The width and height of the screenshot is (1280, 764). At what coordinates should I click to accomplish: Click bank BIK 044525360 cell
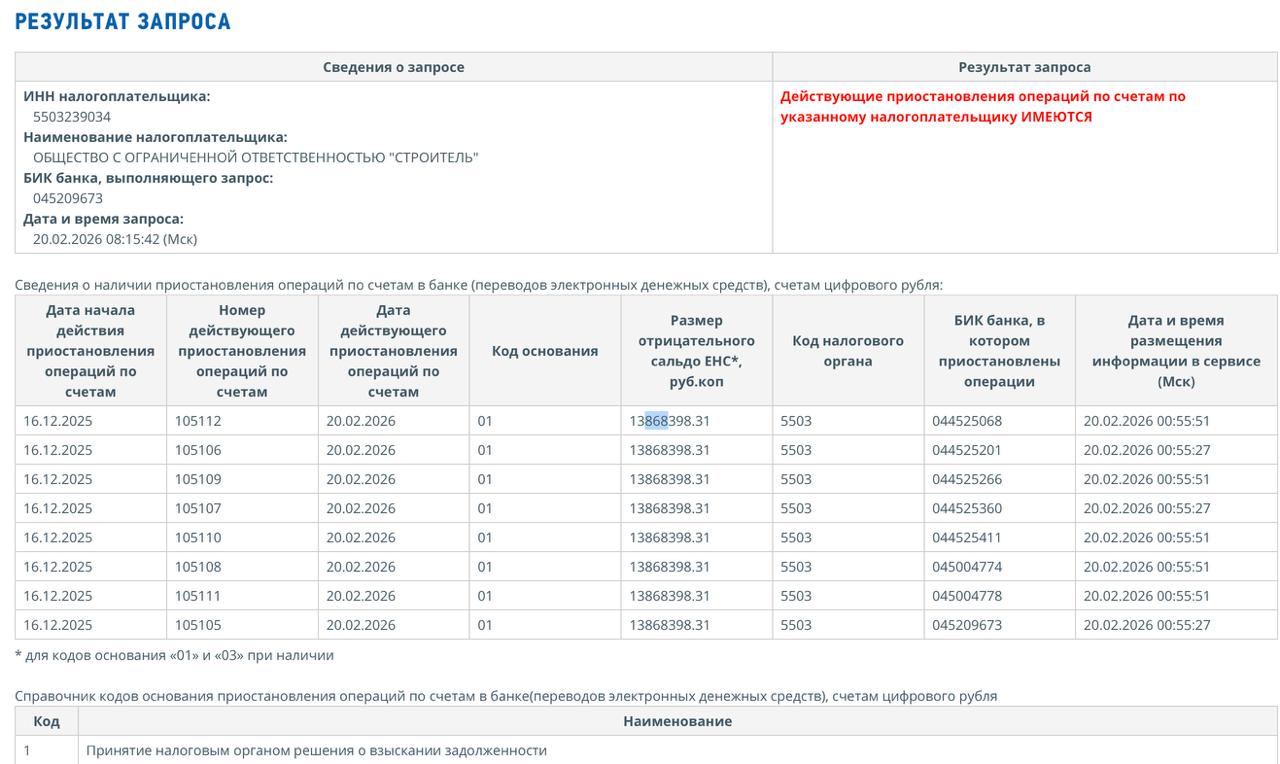pos(966,508)
